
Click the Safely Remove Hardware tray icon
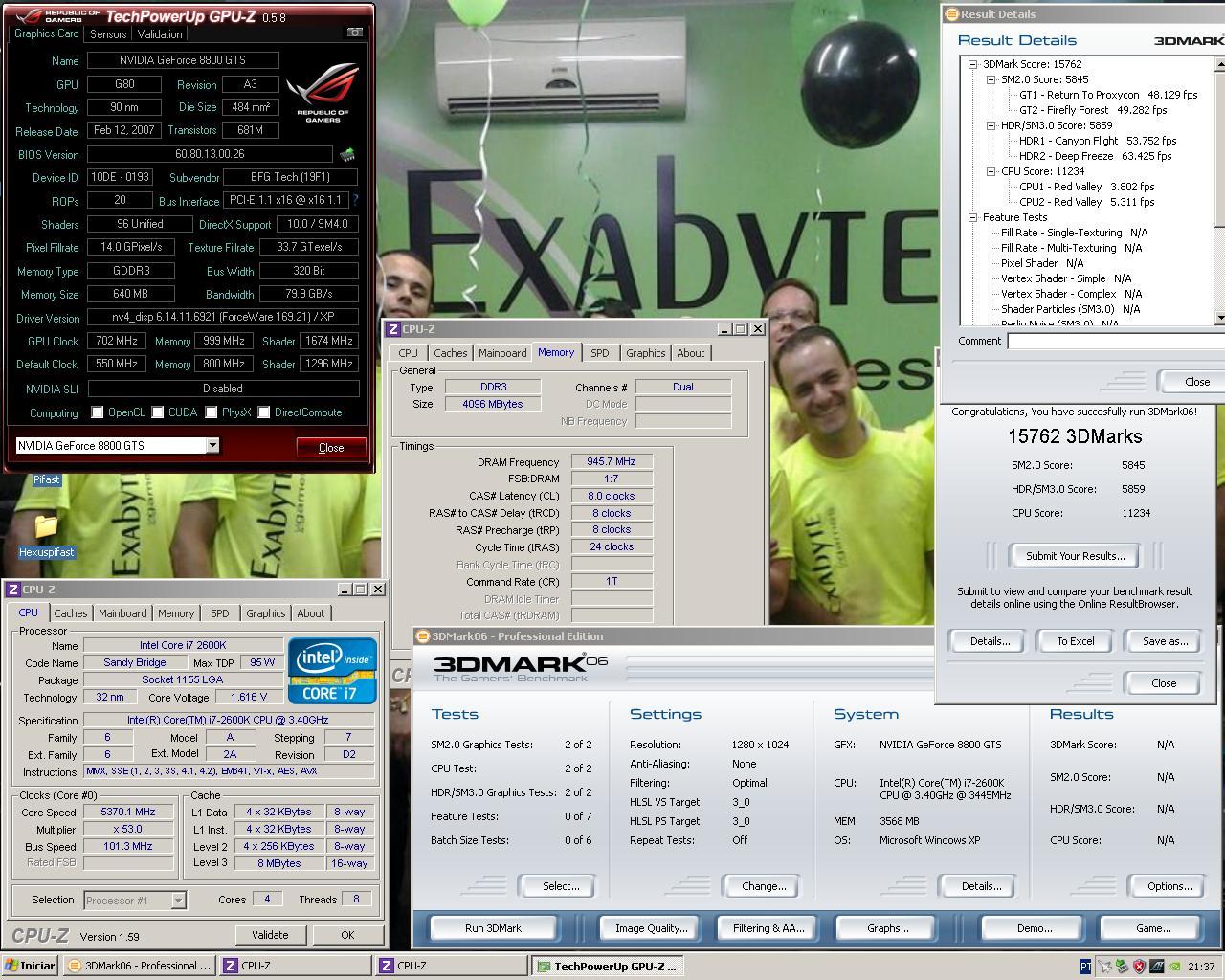click(x=1122, y=967)
